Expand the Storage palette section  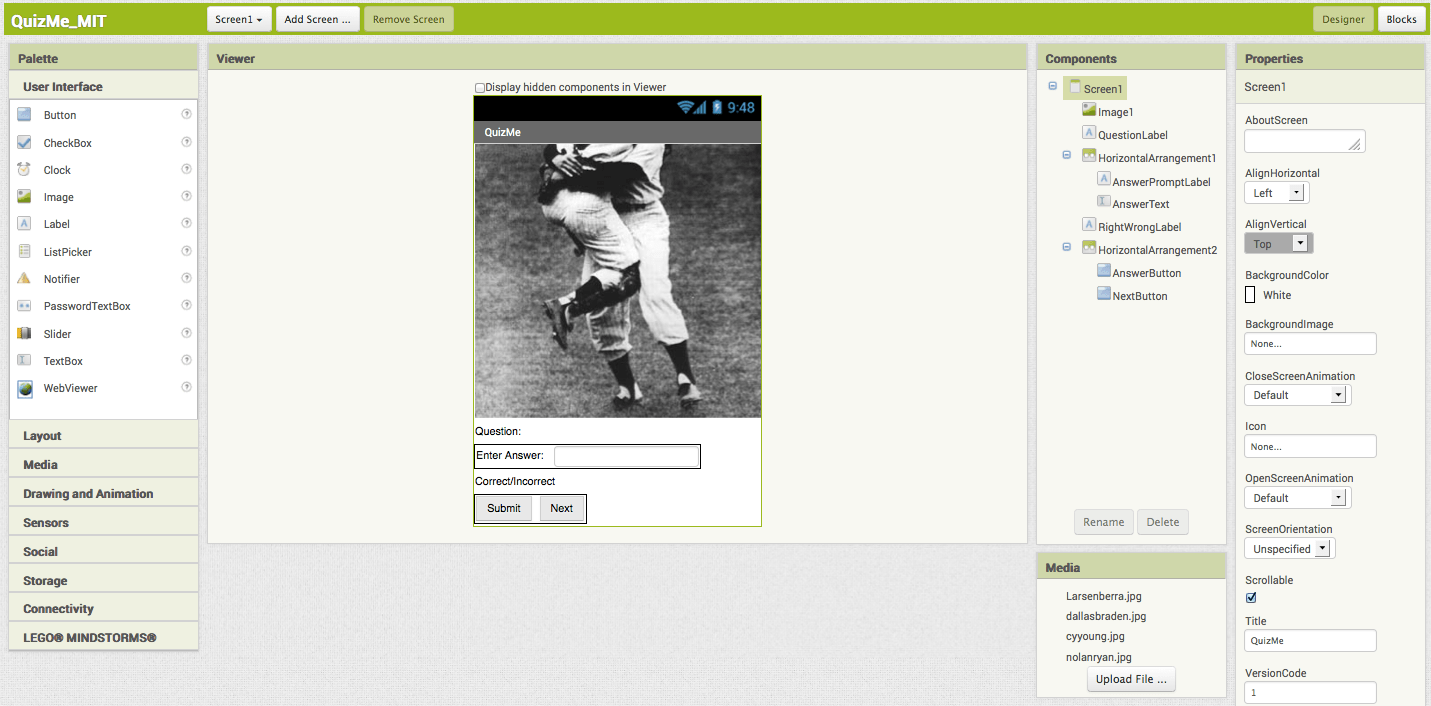point(104,581)
